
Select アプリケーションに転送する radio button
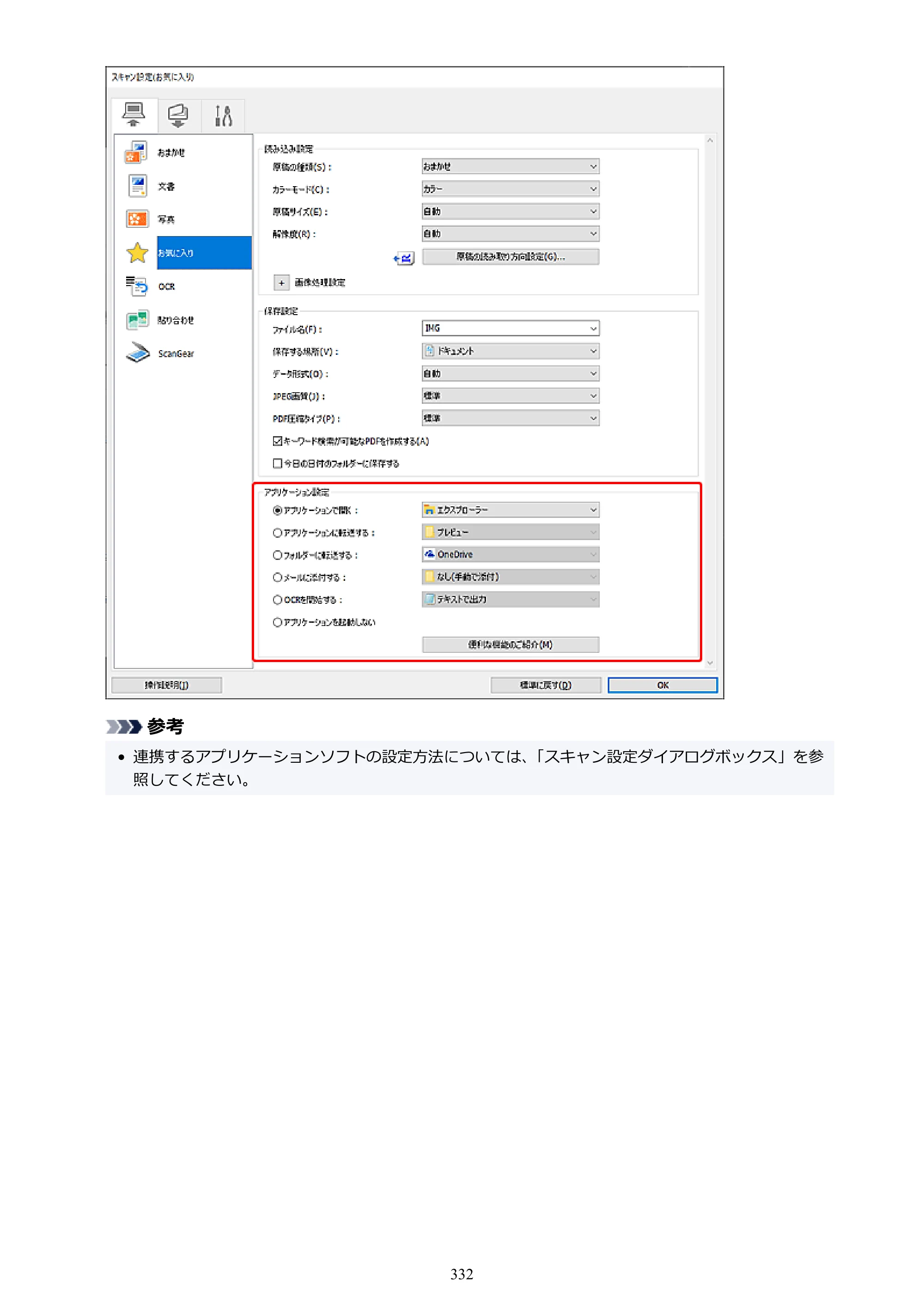[x=277, y=532]
